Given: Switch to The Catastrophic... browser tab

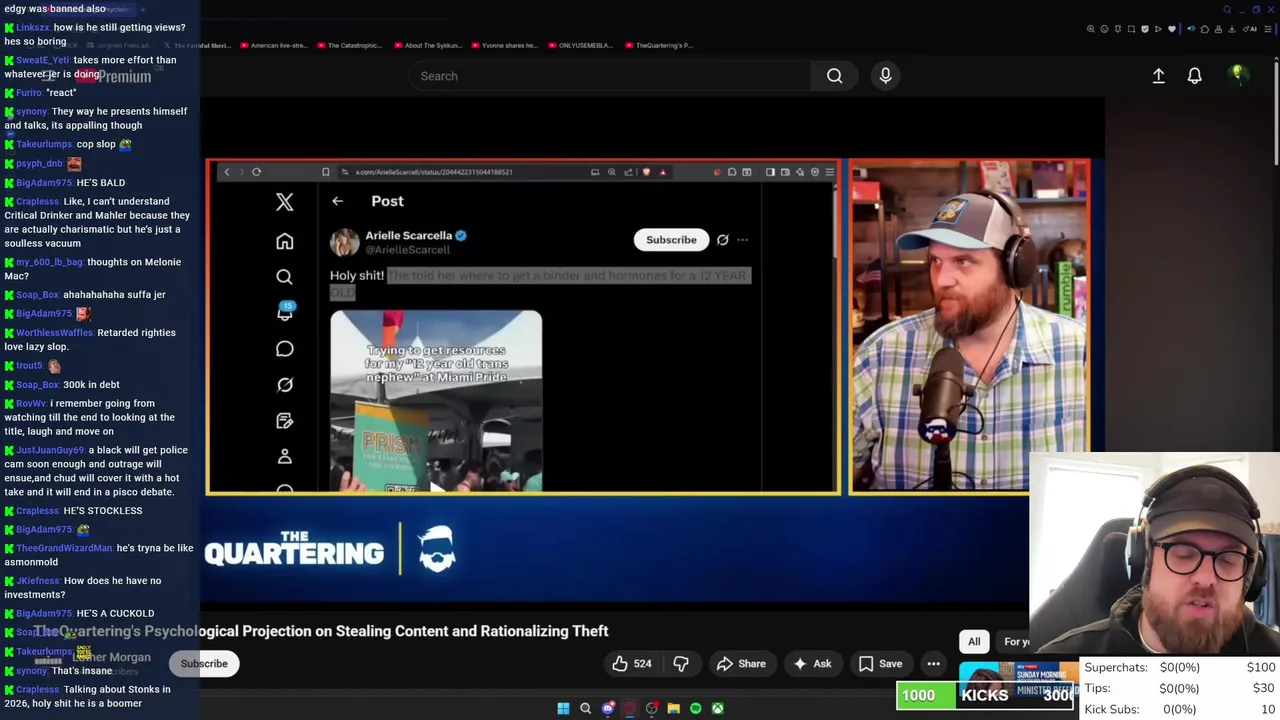Looking at the screenshot, I should coord(349,45).
